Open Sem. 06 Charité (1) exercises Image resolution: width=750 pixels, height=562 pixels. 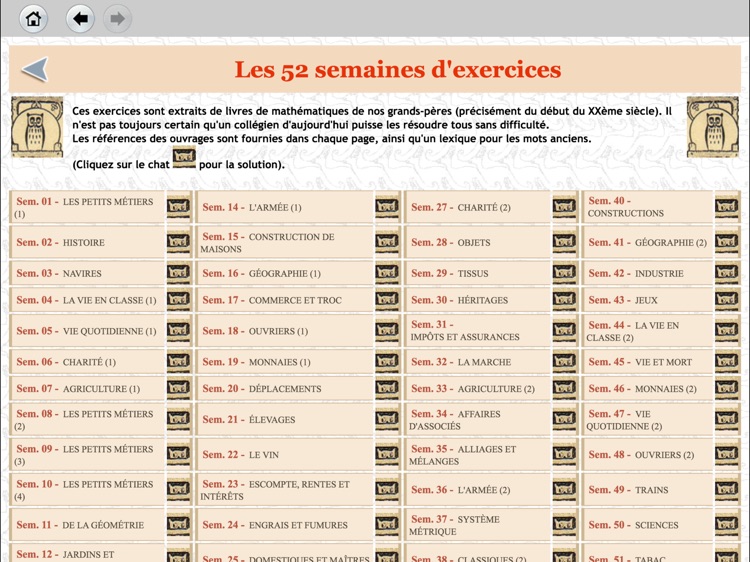click(87, 362)
